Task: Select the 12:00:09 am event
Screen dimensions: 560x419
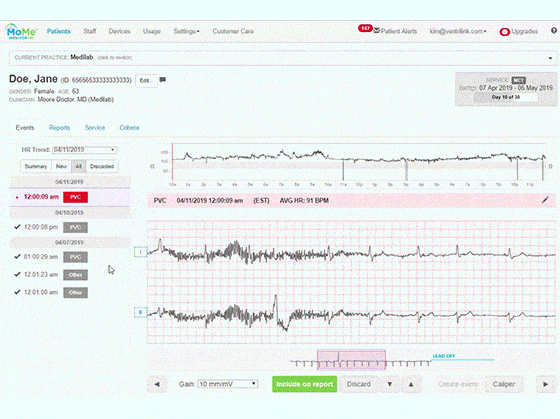Action: (x=70, y=197)
